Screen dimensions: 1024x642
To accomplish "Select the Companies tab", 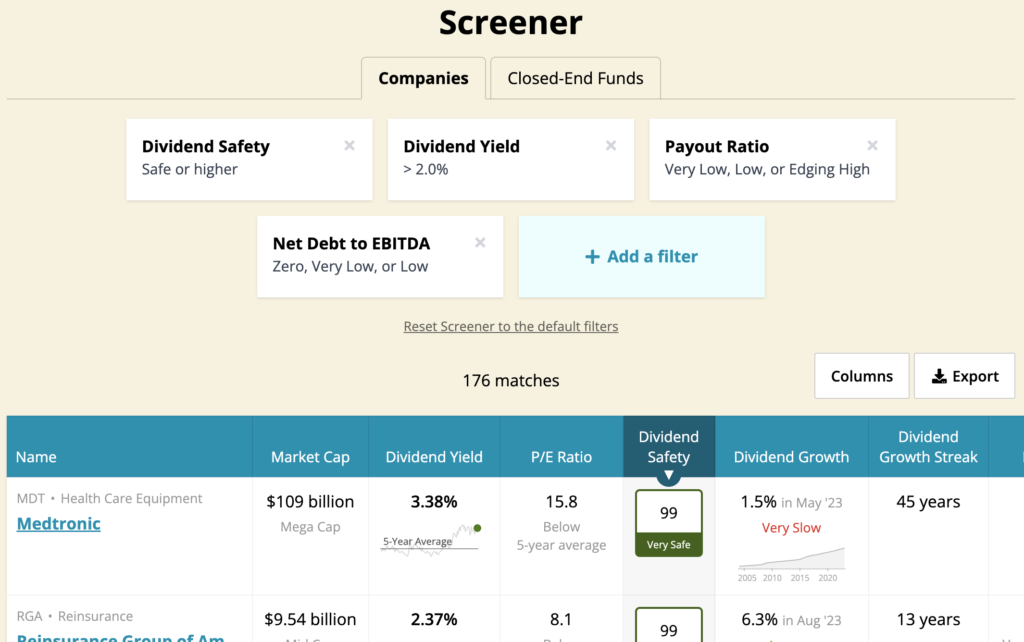I will [423, 77].
